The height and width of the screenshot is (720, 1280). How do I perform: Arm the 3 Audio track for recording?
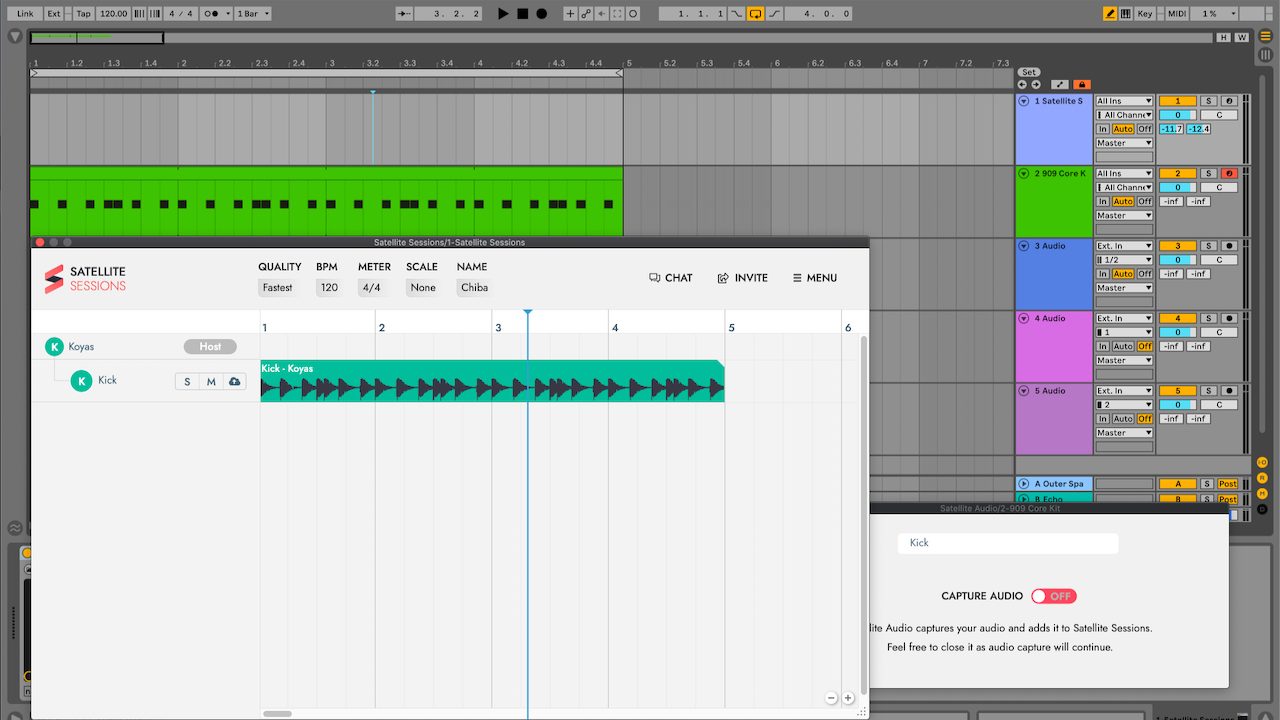click(x=1229, y=246)
